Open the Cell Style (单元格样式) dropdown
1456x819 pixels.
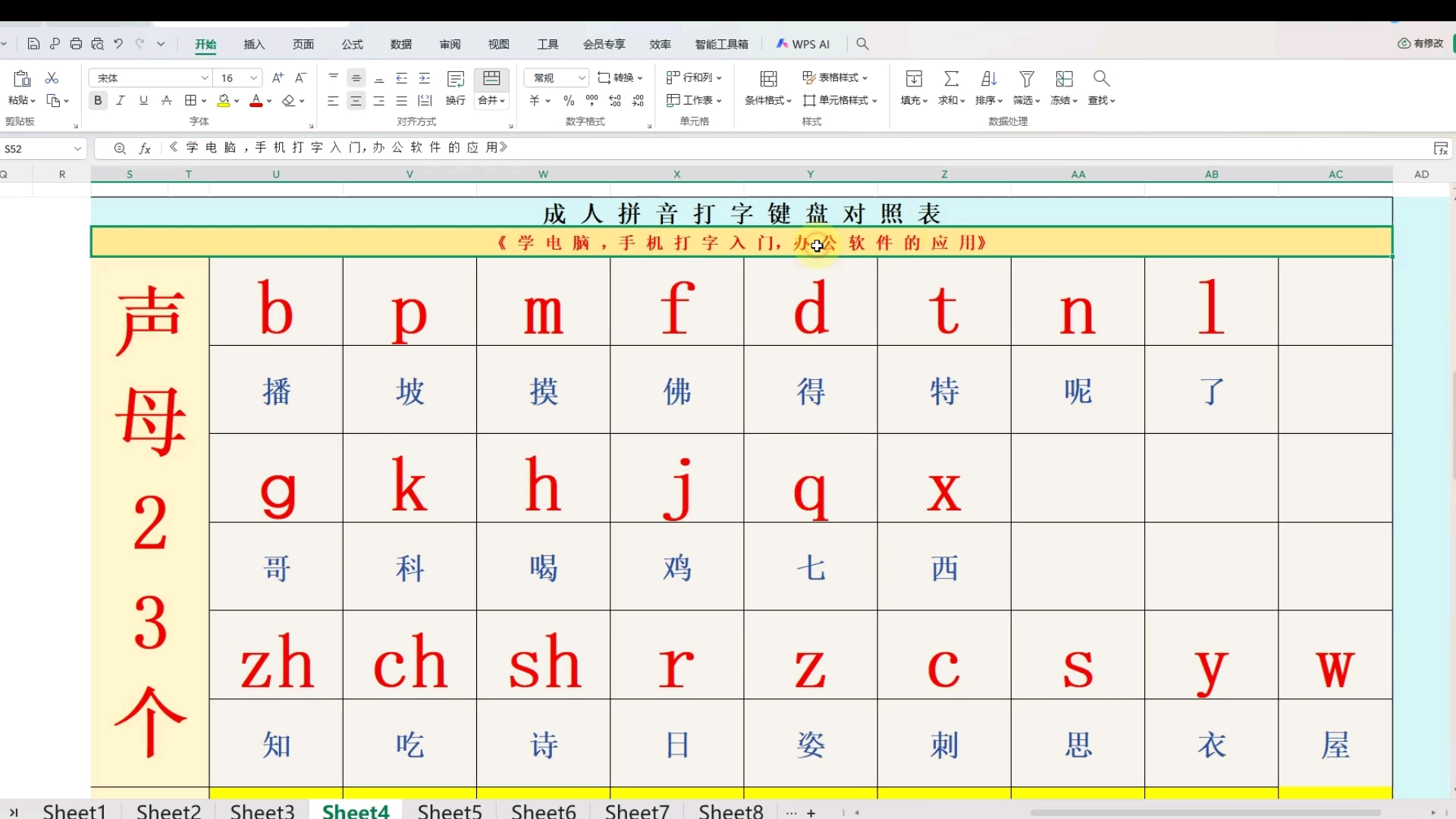click(841, 100)
